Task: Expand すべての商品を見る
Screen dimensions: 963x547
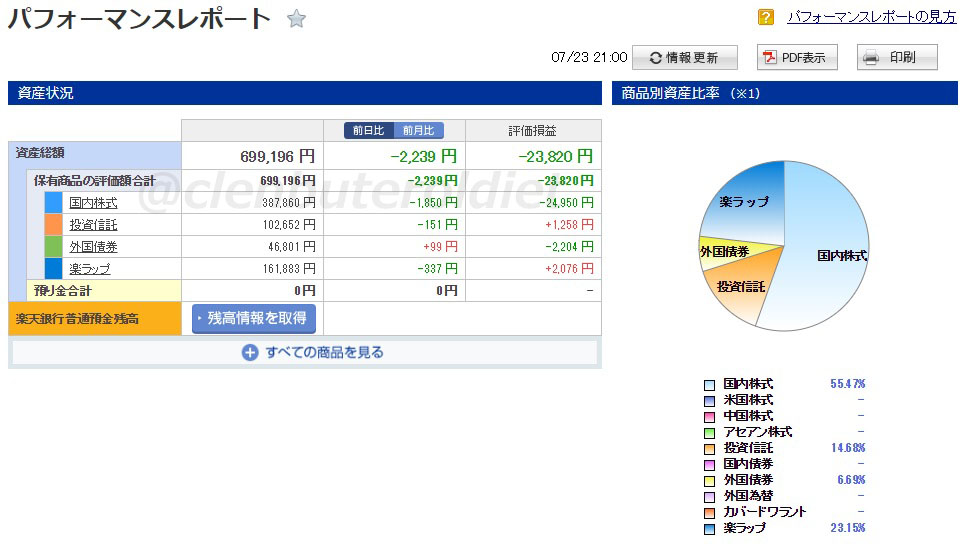Action: [313, 352]
